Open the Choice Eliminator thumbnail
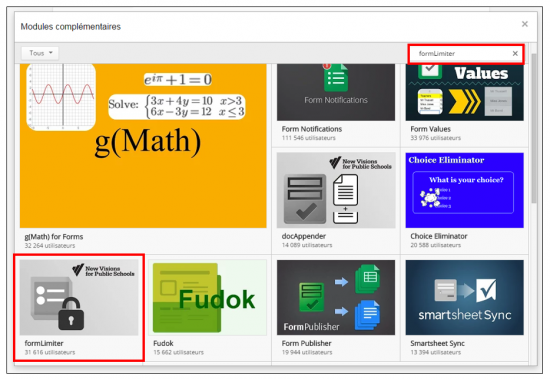 [x=464, y=190]
